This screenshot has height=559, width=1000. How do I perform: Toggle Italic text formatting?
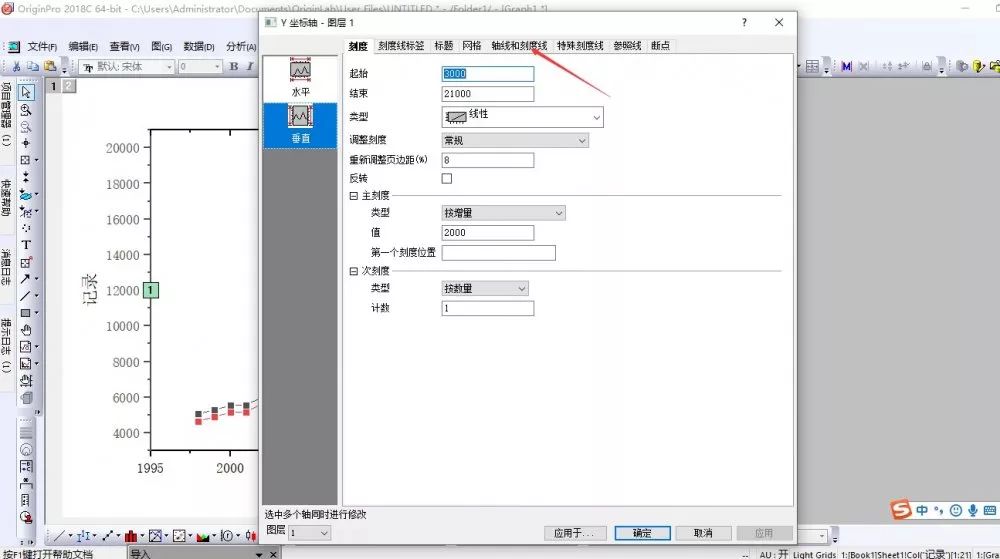(x=249, y=66)
